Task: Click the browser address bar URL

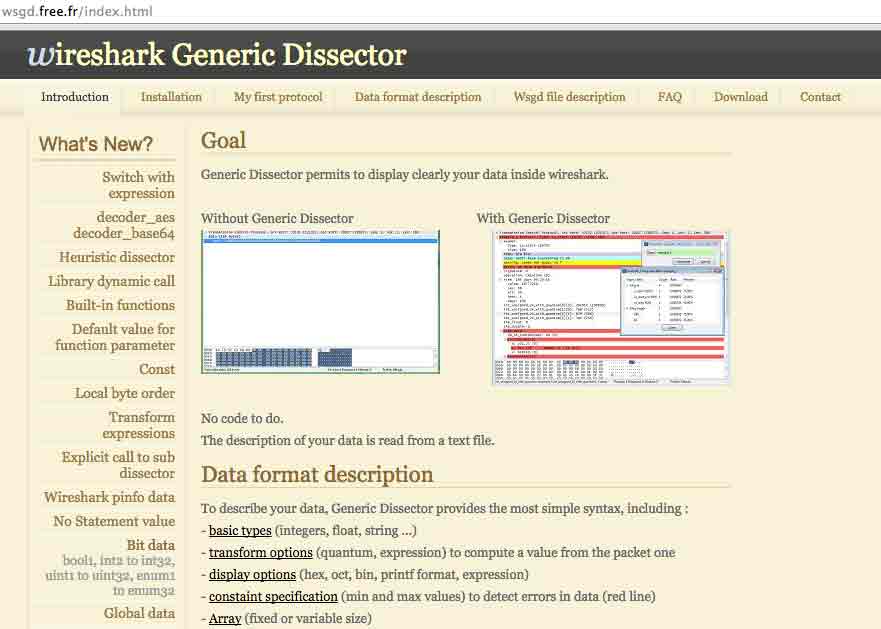Action: point(77,11)
